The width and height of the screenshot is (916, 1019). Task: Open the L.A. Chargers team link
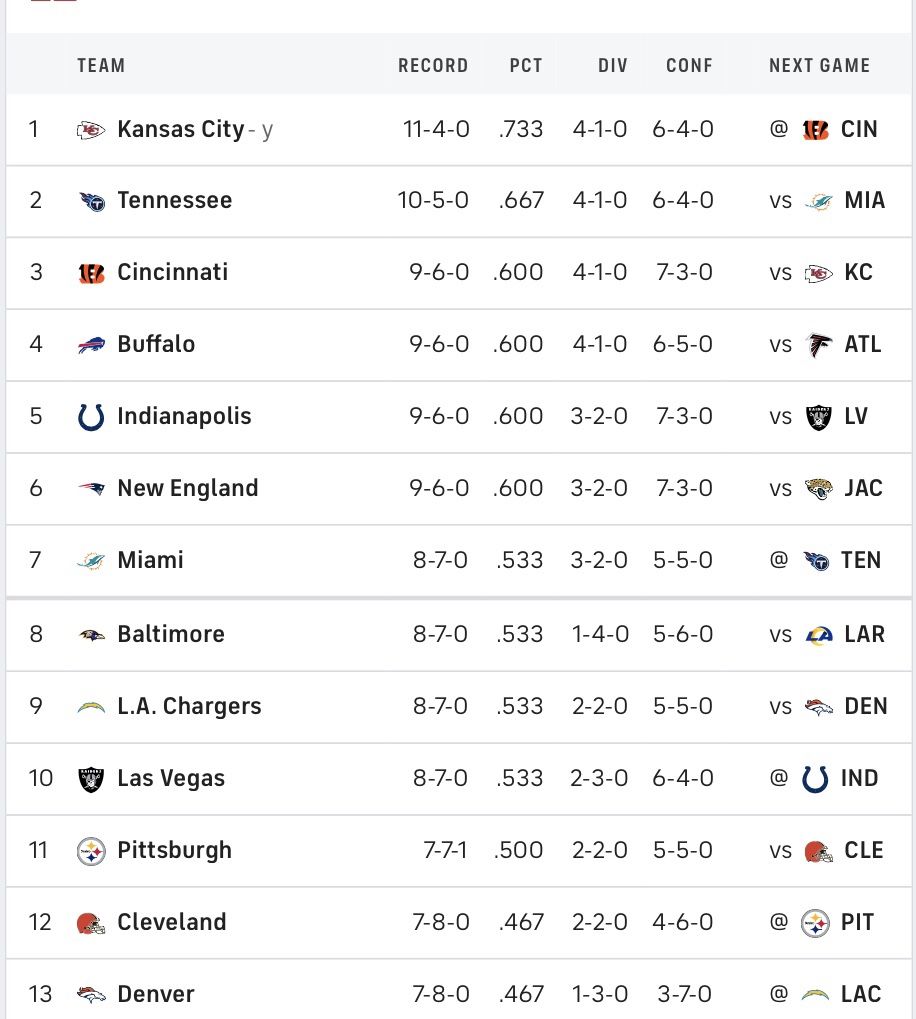(x=189, y=706)
